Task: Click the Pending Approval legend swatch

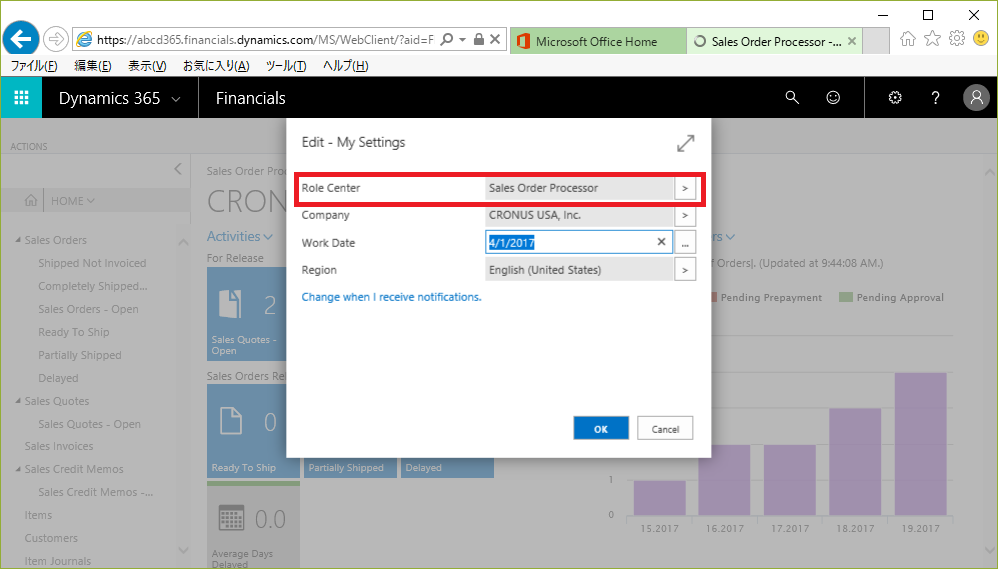Action: point(846,297)
